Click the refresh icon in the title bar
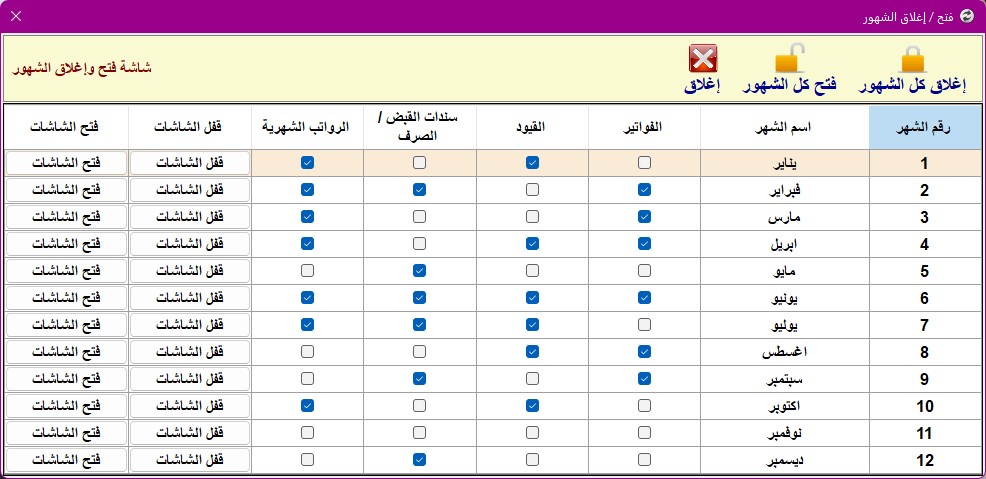 coord(967,17)
